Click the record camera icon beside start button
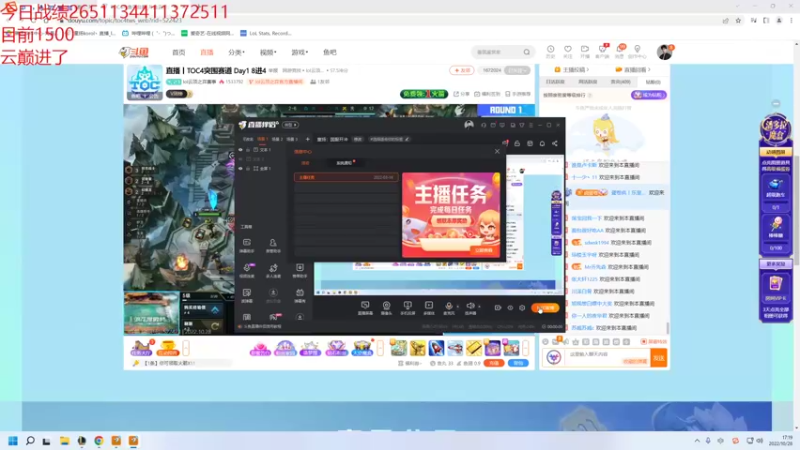Screen dimensions: 800x450 [497, 308]
